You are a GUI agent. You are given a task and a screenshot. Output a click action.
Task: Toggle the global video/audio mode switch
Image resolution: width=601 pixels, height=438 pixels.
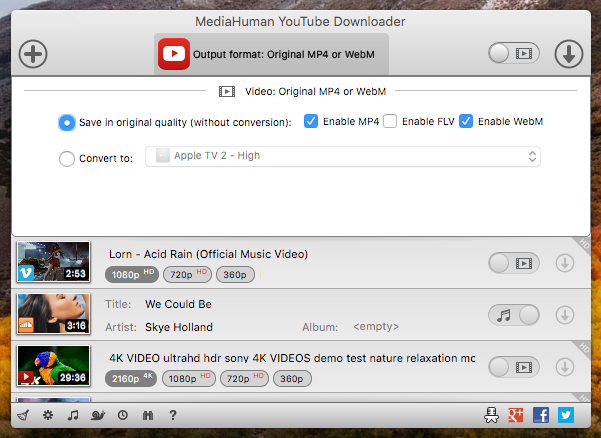pos(514,53)
